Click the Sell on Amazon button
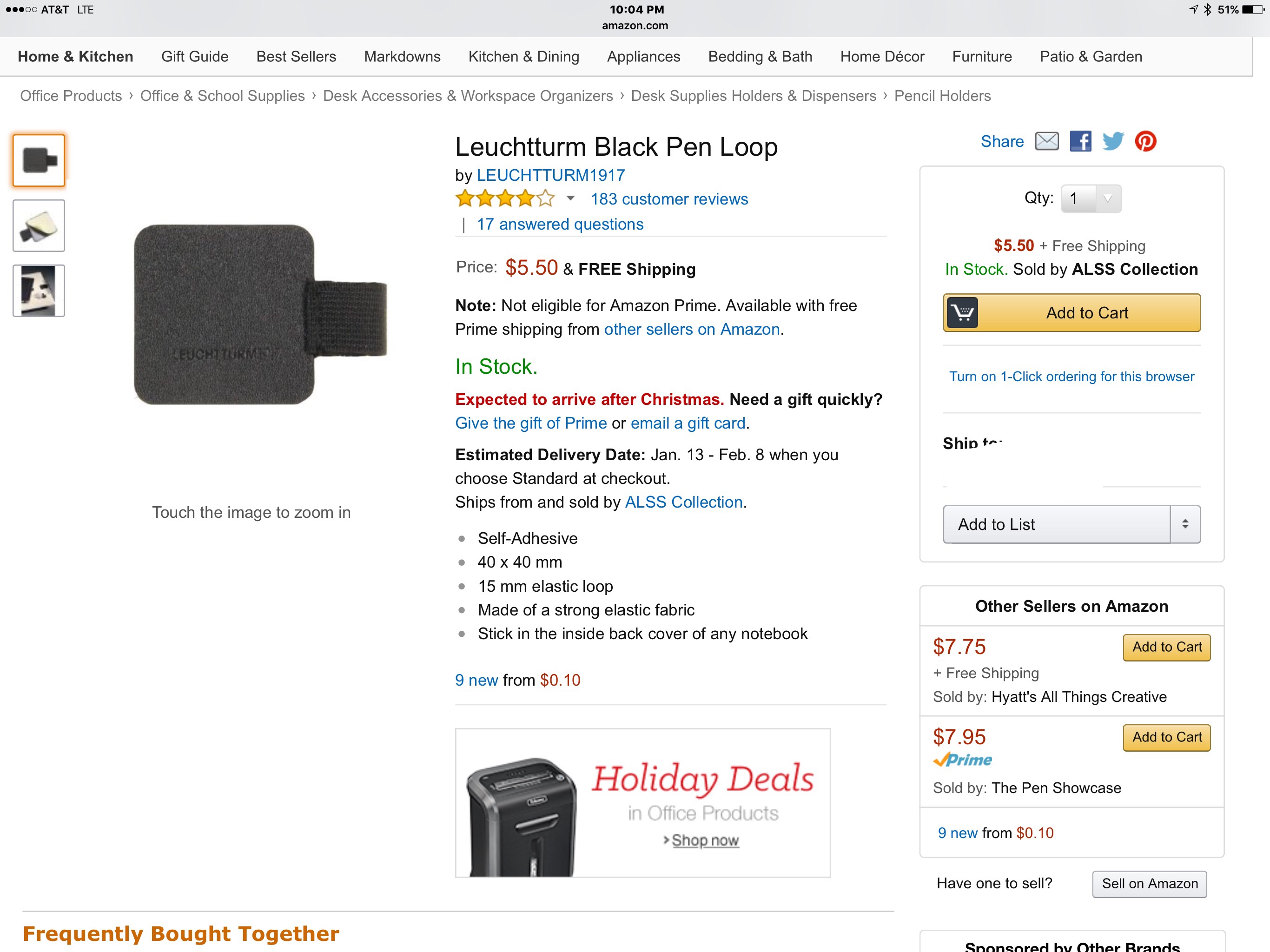1270x952 pixels. pos(1150,884)
